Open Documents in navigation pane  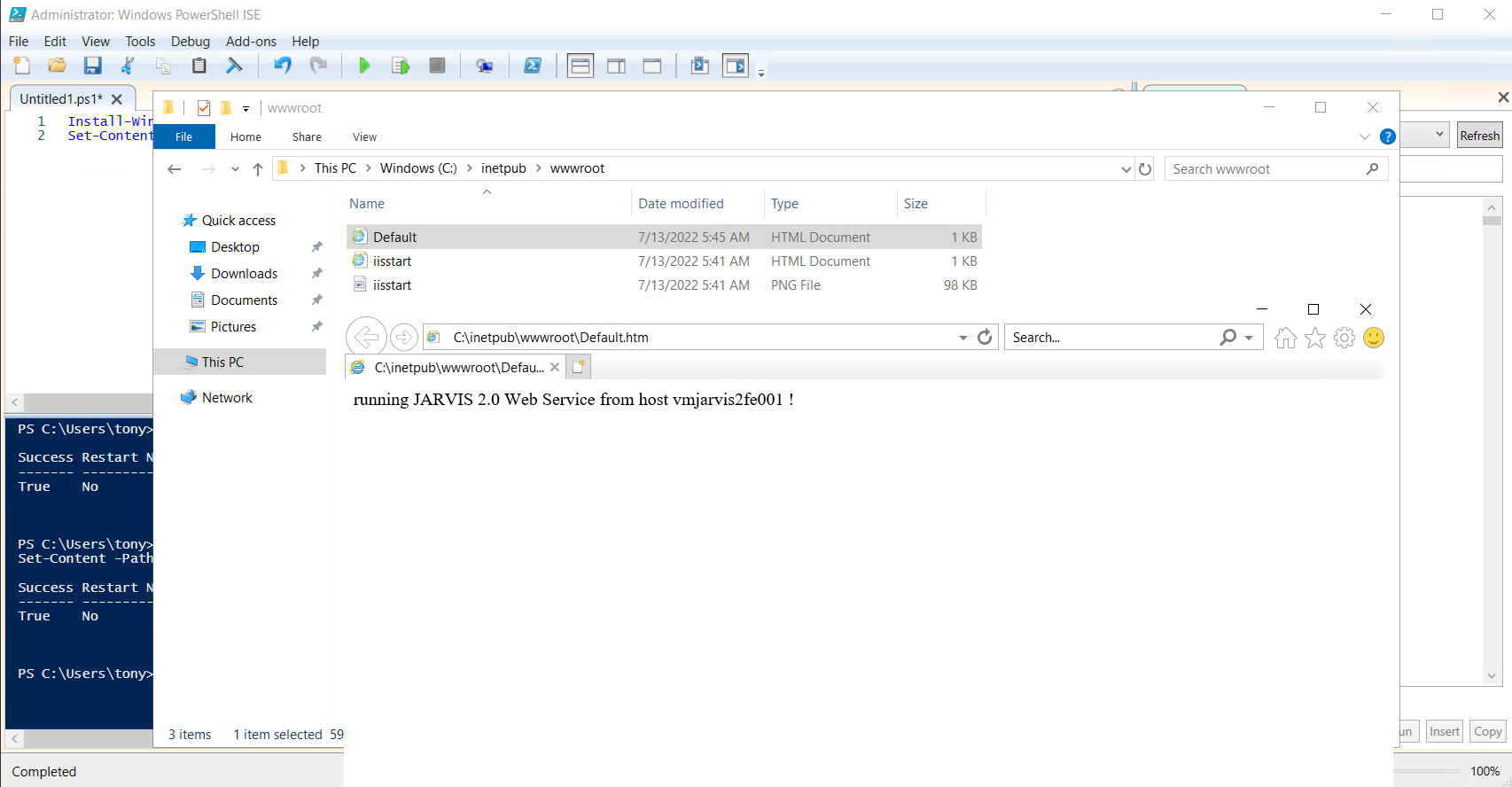(x=244, y=300)
